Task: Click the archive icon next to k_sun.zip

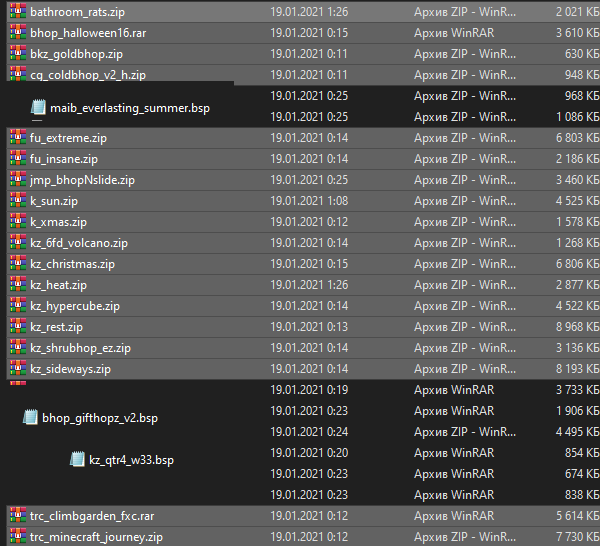Action: pos(18,200)
